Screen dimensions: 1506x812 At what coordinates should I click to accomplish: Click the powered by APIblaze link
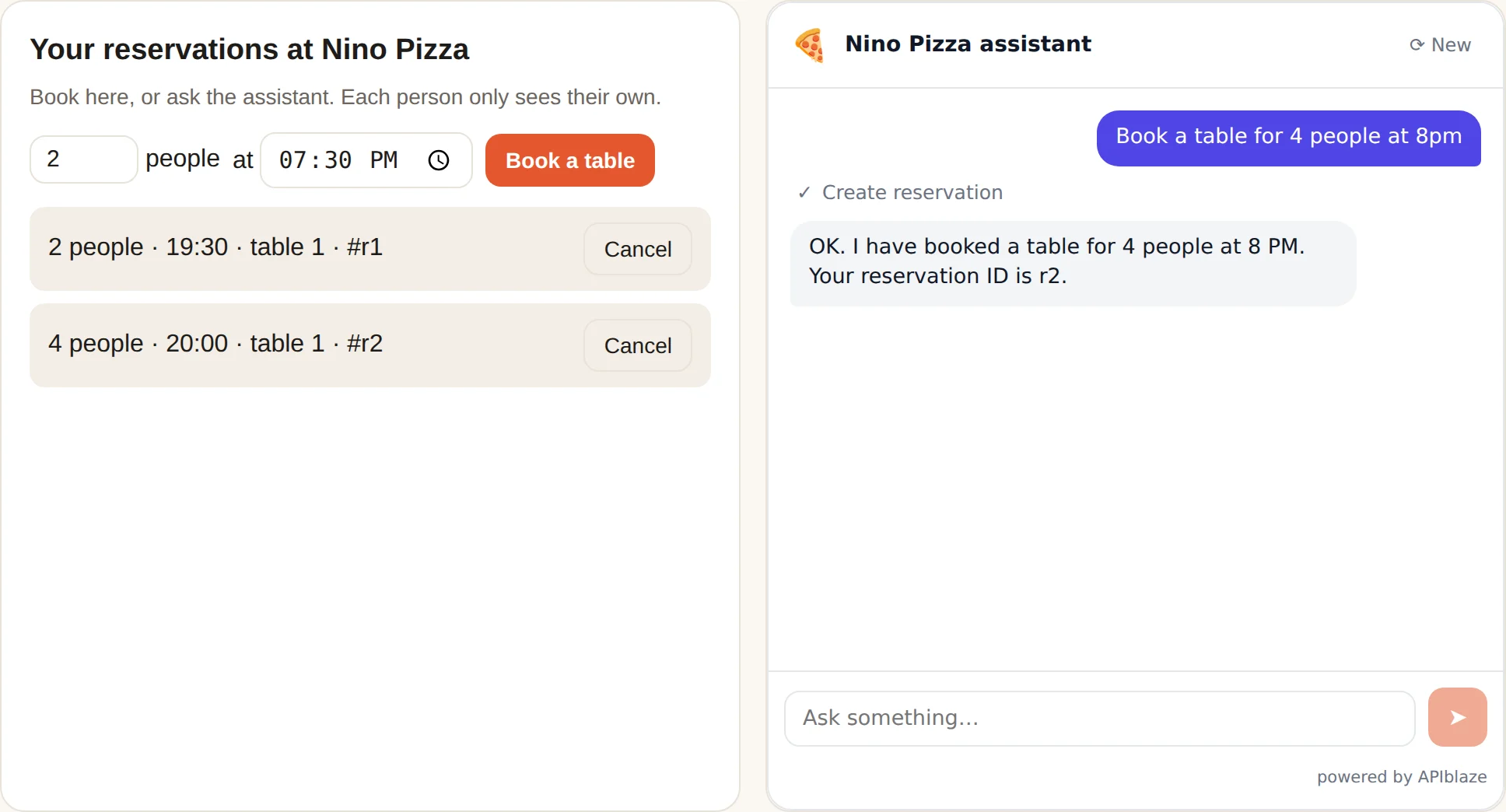click(x=1402, y=776)
